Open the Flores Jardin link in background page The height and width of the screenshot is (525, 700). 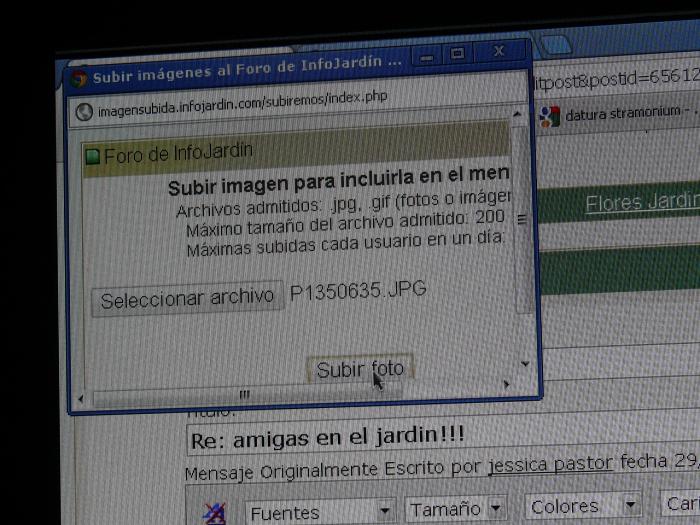pyautogui.click(x=642, y=202)
